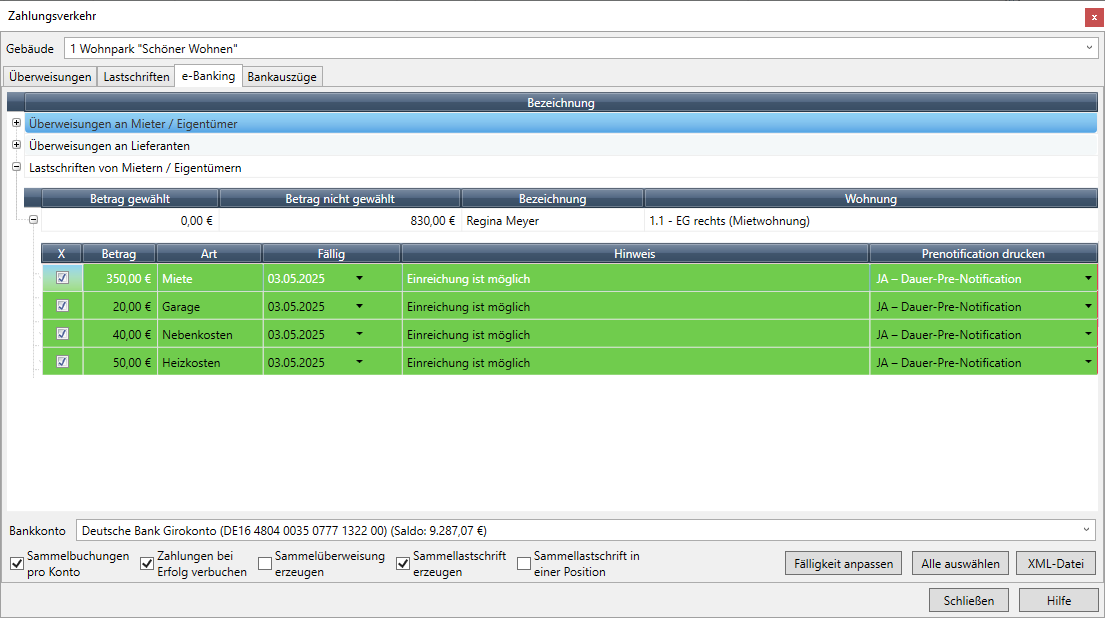Toggle the Heizkosten row checkbox
Screen dimensions: 1105x618
62,362
